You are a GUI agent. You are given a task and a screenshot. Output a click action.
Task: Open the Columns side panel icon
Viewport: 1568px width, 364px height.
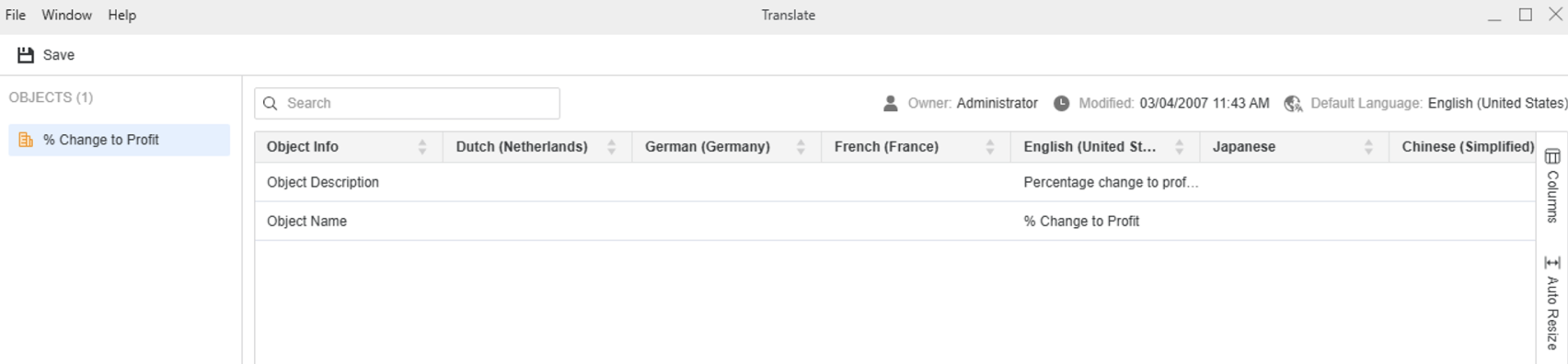tap(1552, 156)
